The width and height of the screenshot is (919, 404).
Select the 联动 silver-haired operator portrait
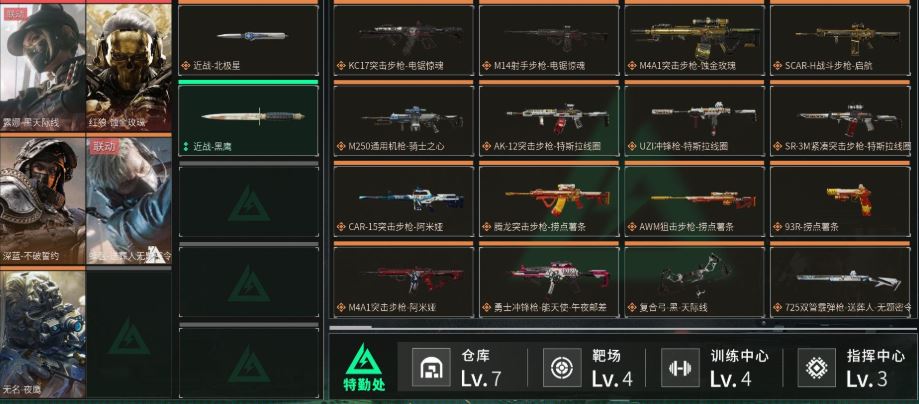point(129,201)
